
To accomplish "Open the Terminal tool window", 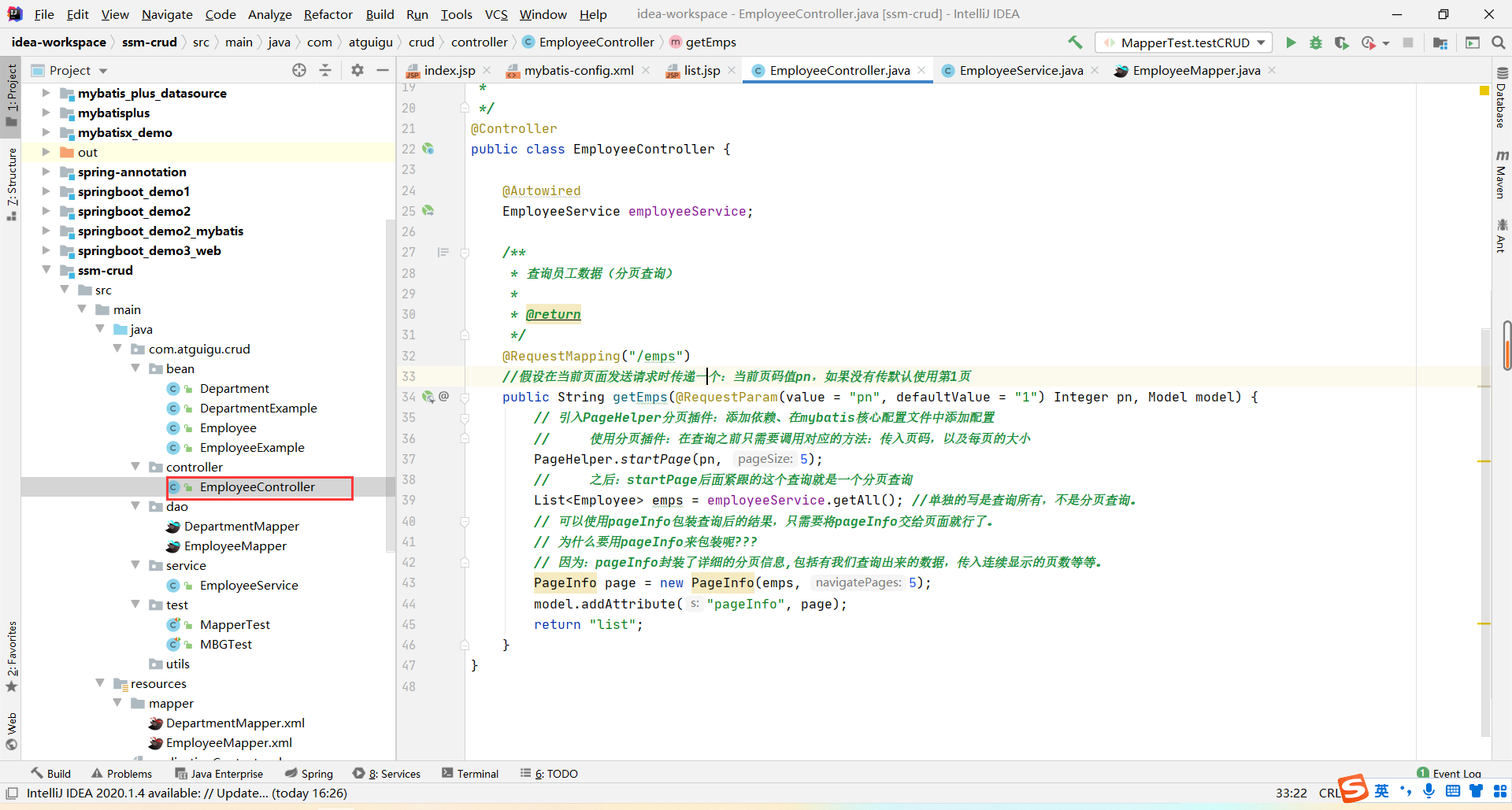I will 470,774.
